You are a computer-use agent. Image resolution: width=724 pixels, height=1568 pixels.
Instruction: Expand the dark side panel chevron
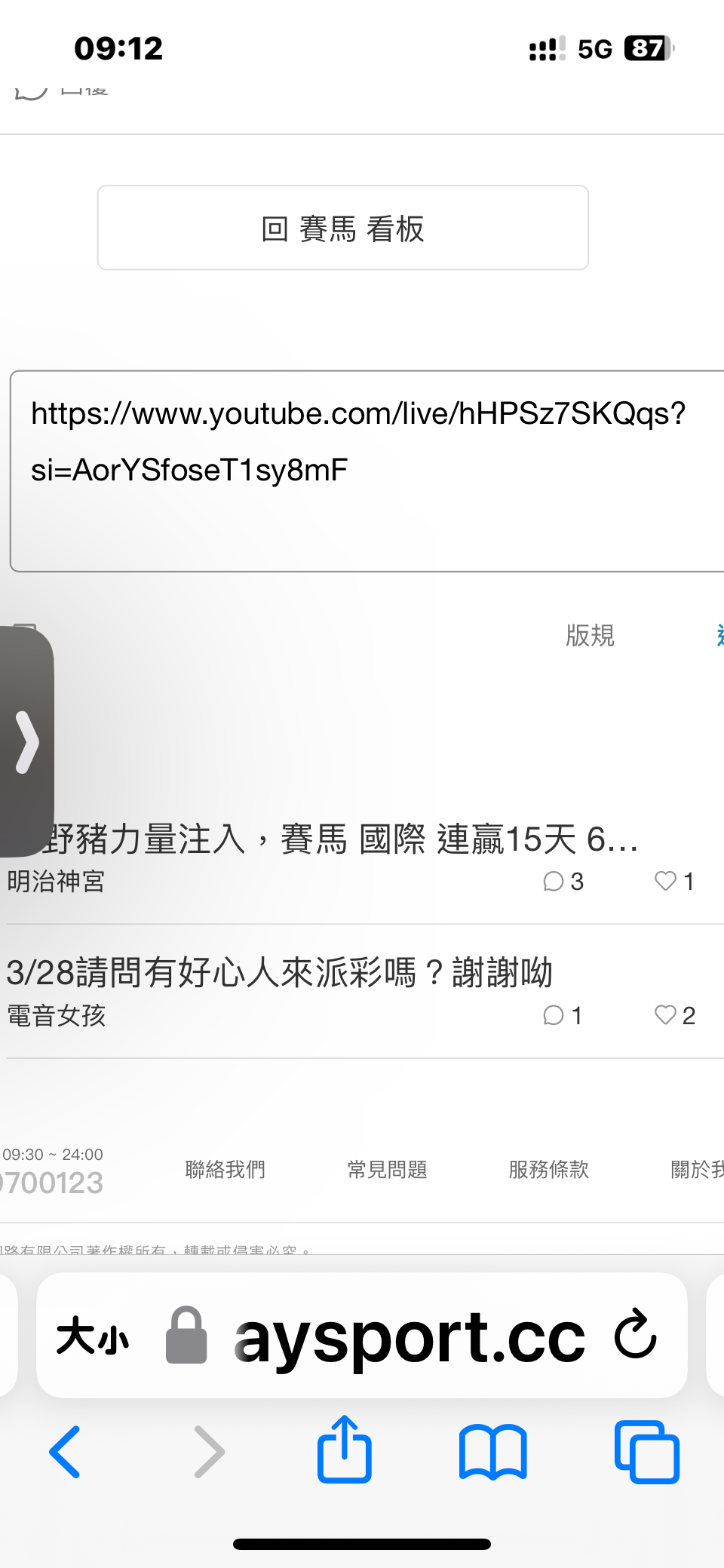tap(27, 741)
